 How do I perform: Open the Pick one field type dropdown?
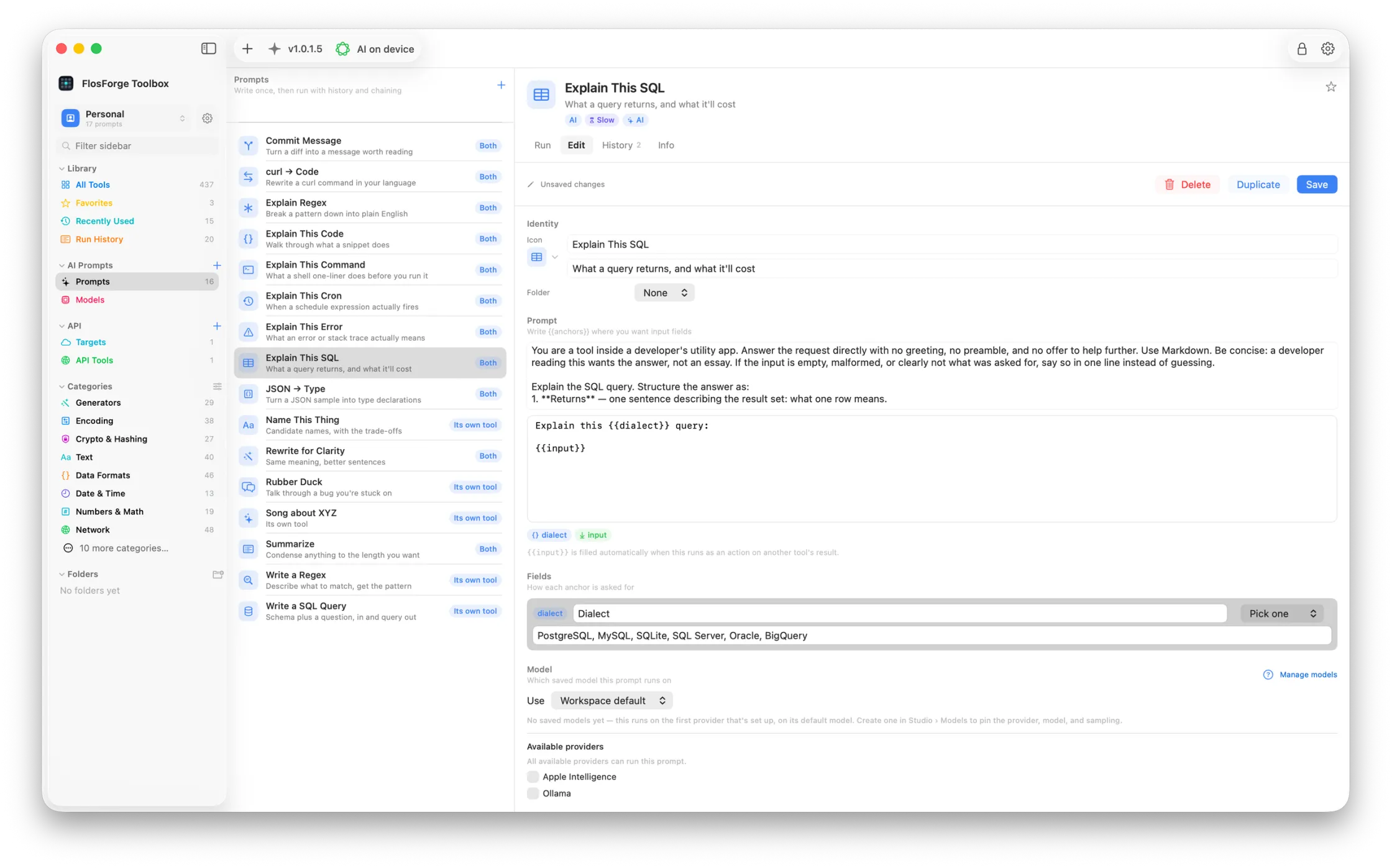(x=1281, y=613)
